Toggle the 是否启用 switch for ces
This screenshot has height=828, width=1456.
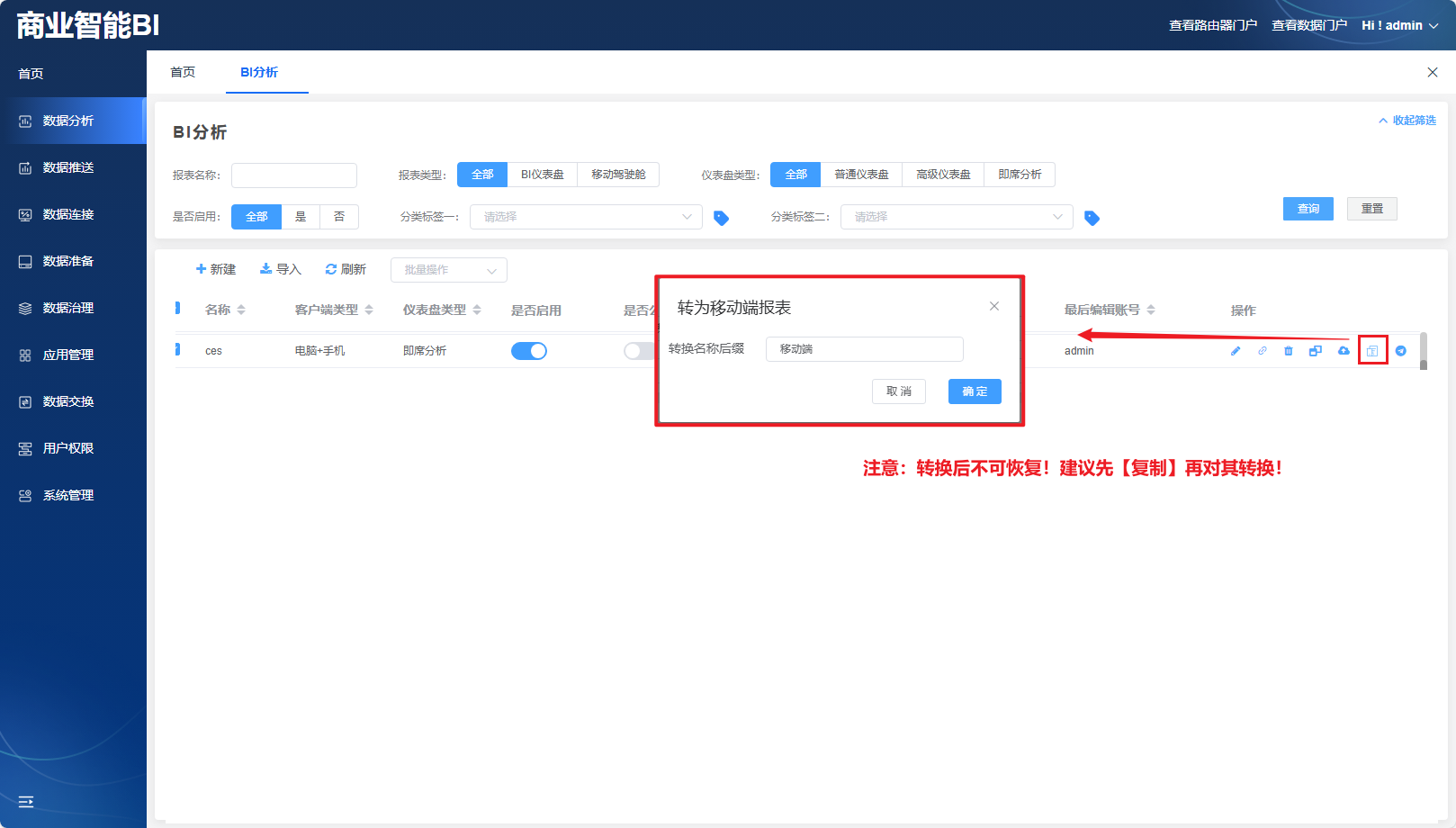click(529, 351)
